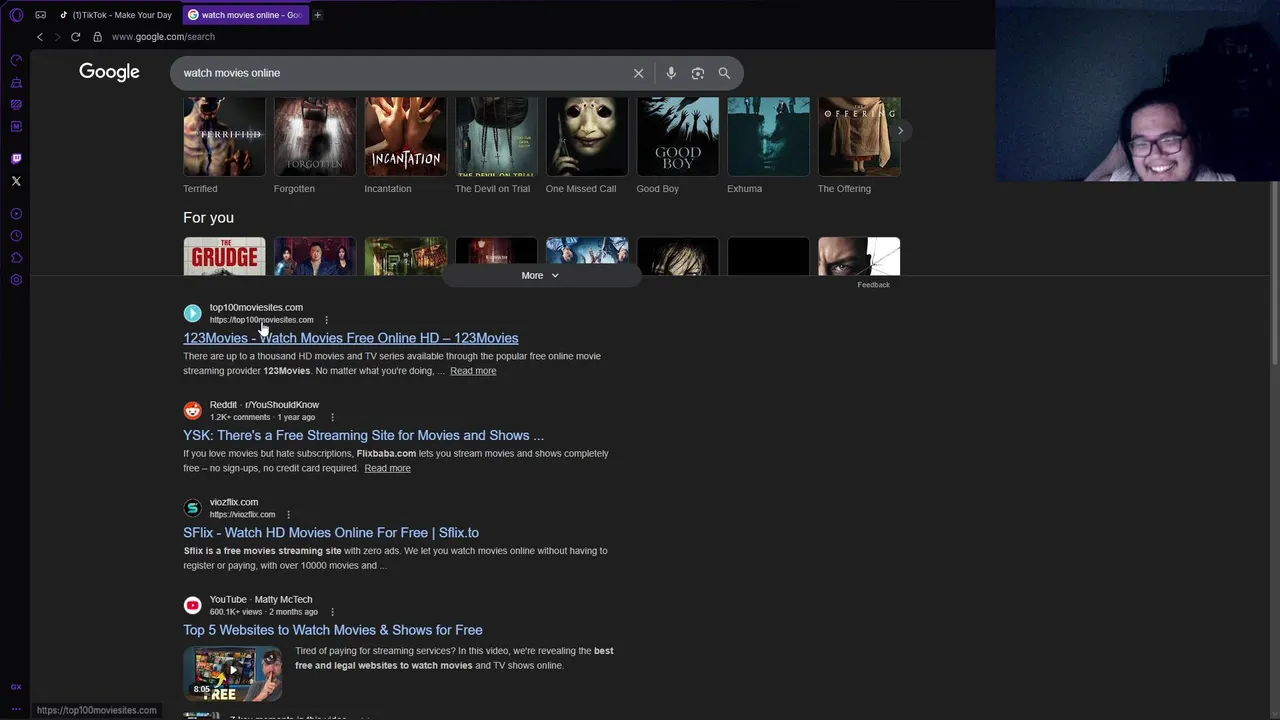The image size is (1280, 720).
Task: Open the Opera GX main menu icon
Action: 16,15
